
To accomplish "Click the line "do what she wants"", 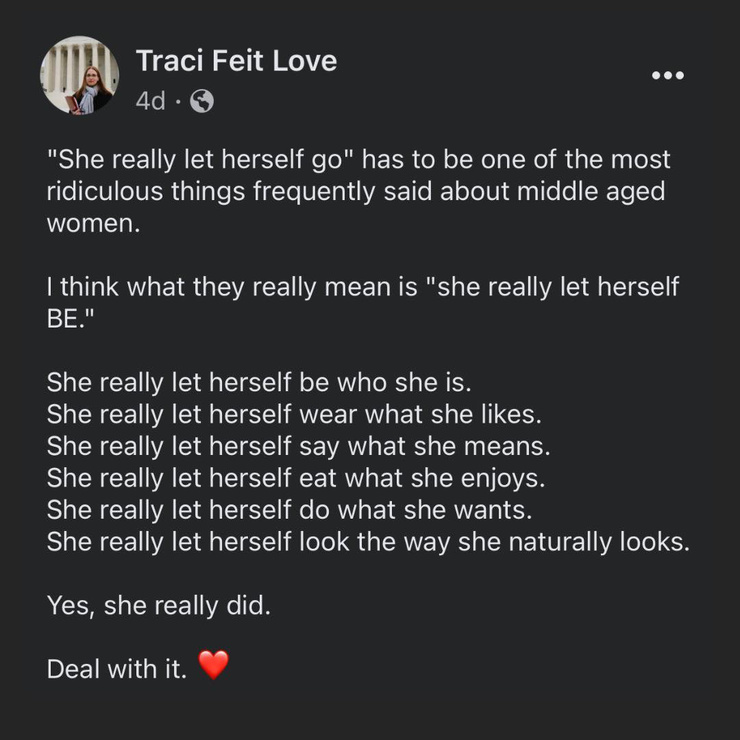I will tap(289, 510).
